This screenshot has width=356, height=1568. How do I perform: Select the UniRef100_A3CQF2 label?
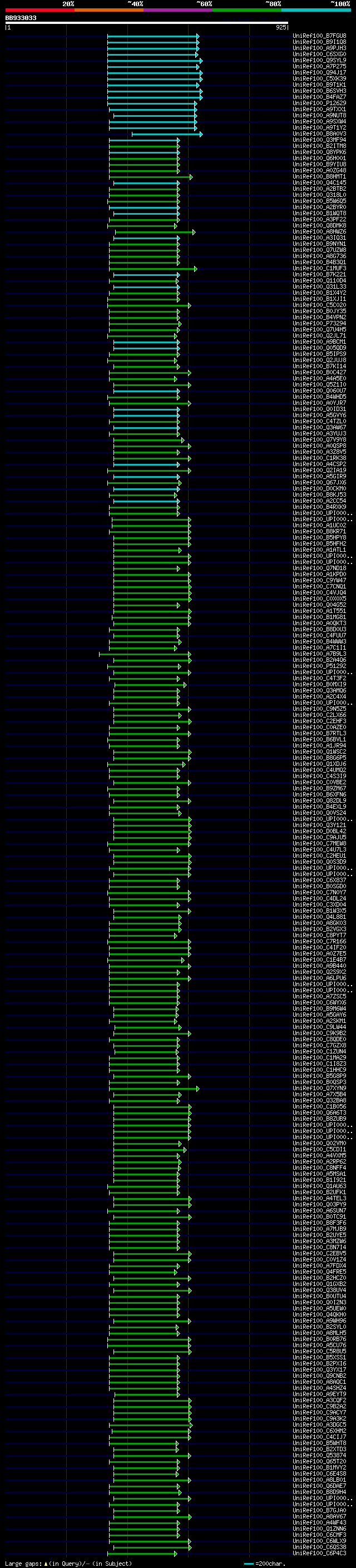(319, 1400)
